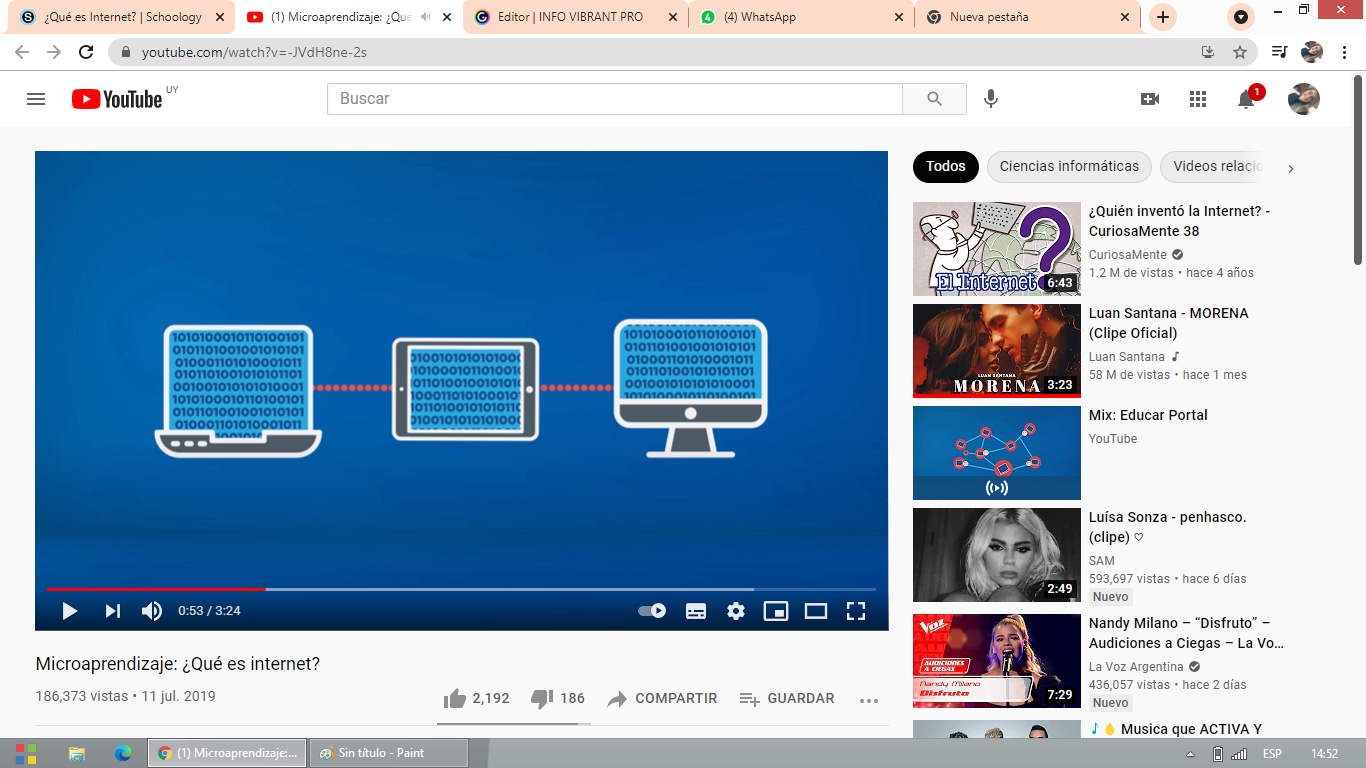Click the search magnifier button
Screen dimensions: 1366x768
pyautogui.click(x=934, y=99)
